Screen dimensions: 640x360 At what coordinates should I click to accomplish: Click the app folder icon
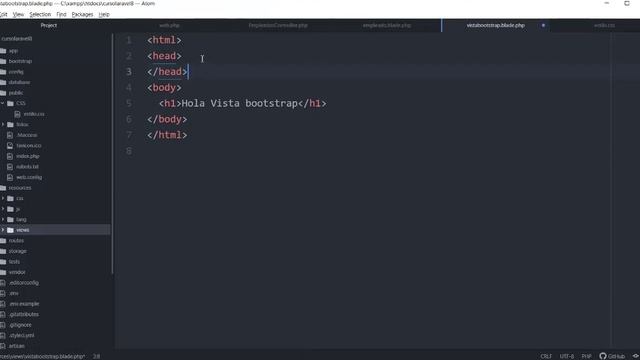(x=3, y=51)
